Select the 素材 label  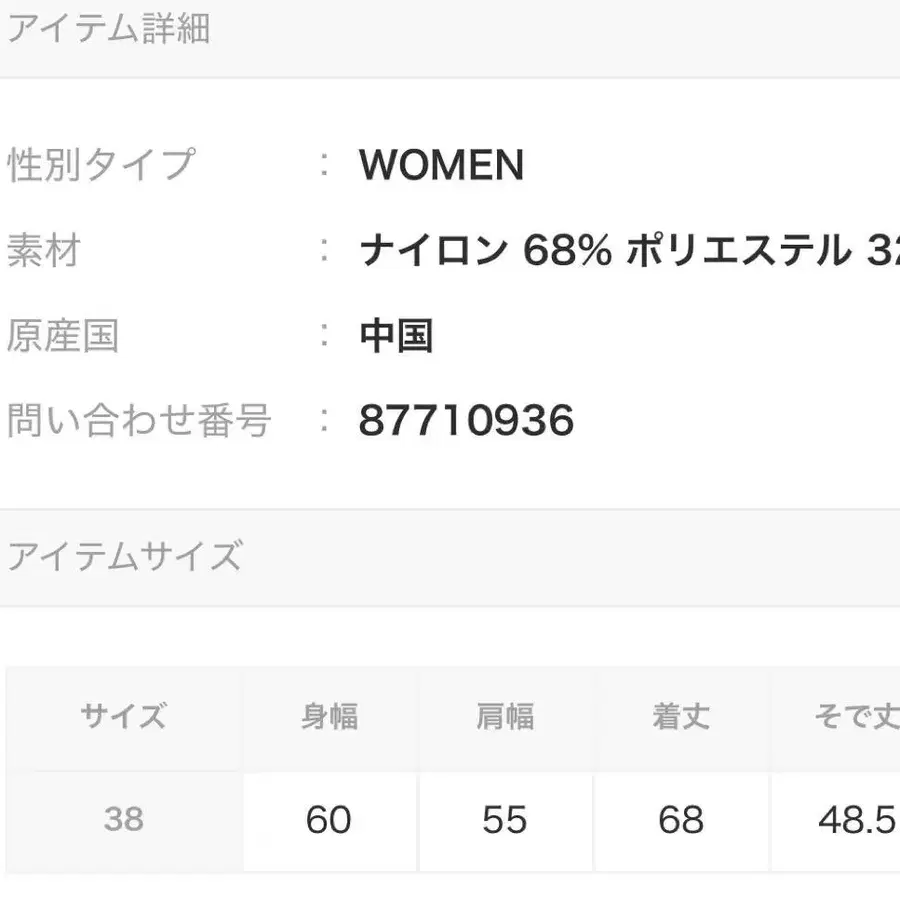43,250
